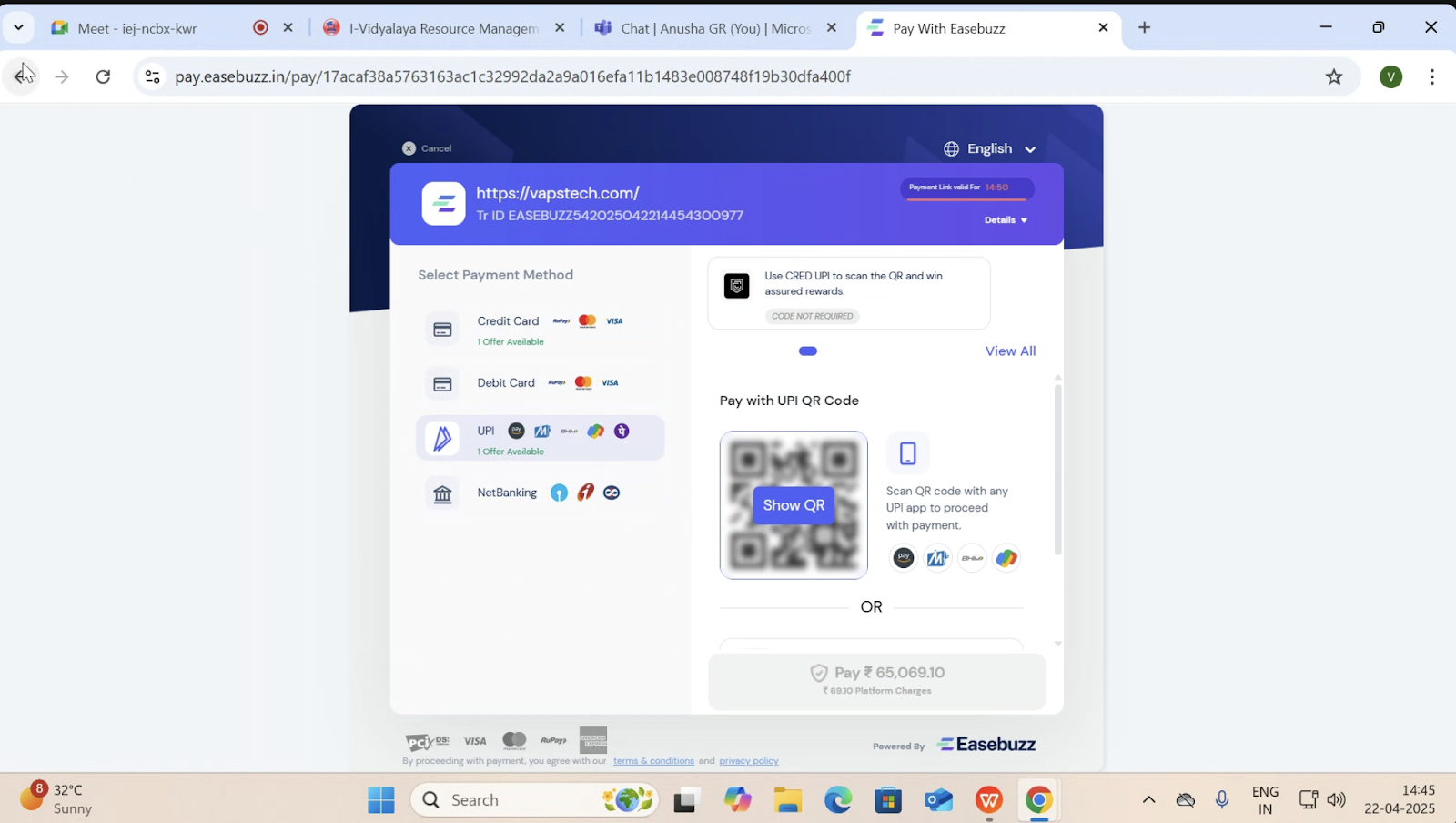Open File Explorer from taskbar

click(x=788, y=800)
